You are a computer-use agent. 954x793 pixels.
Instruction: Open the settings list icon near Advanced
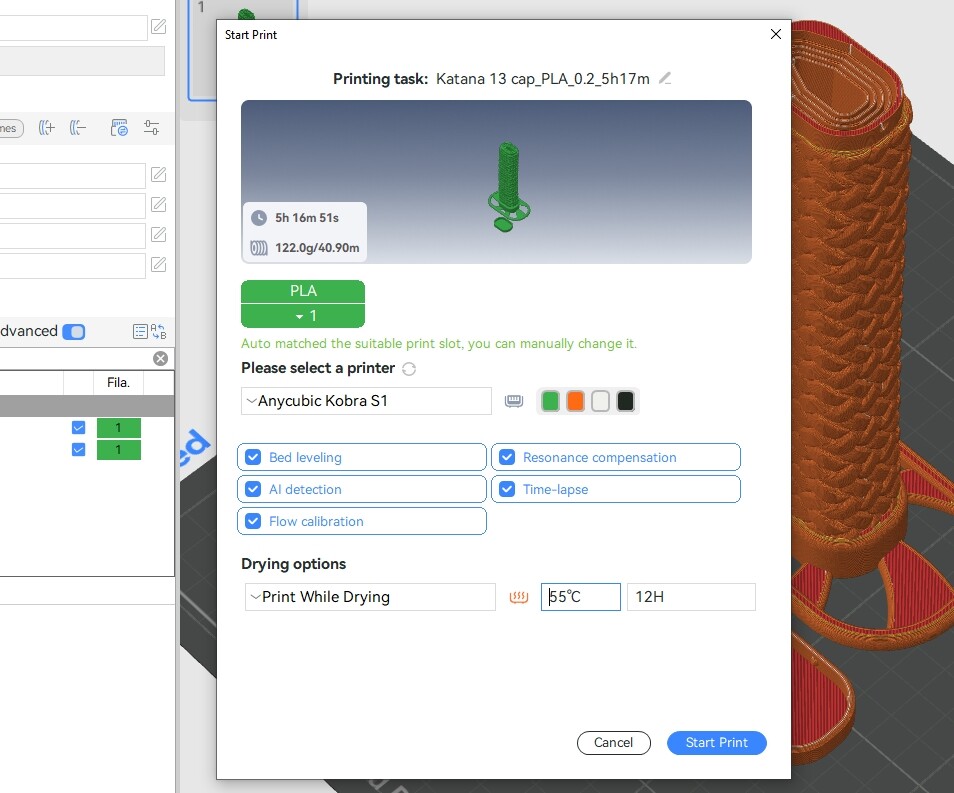click(x=141, y=331)
